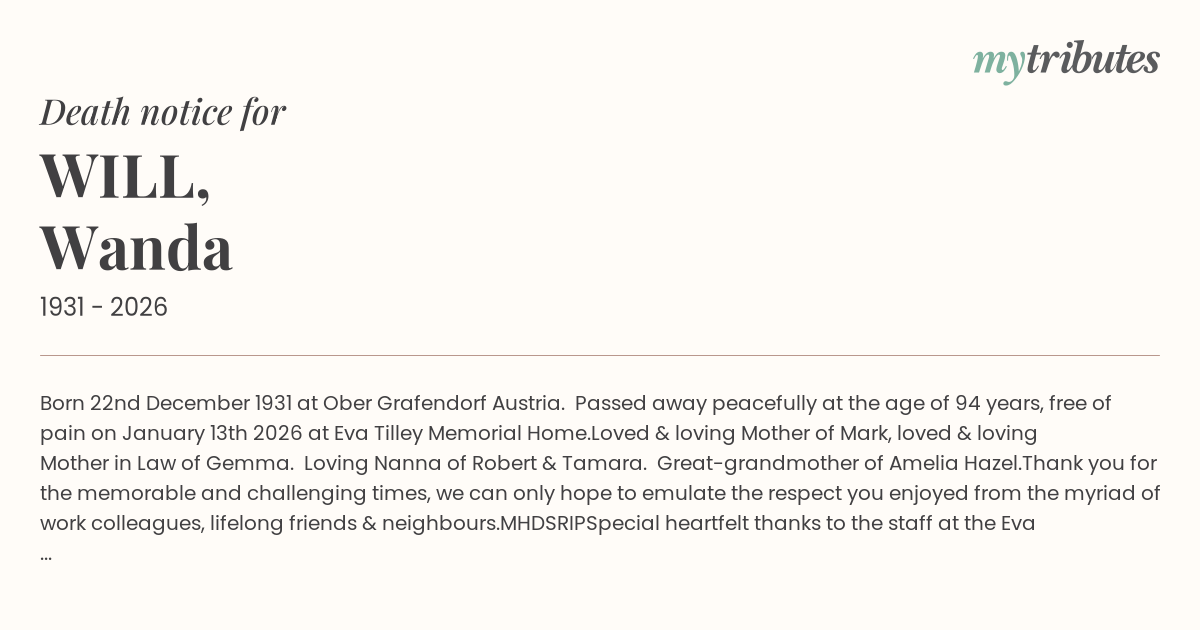Click the mytributes logo
The height and width of the screenshot is (630, 1200).
1065,61
